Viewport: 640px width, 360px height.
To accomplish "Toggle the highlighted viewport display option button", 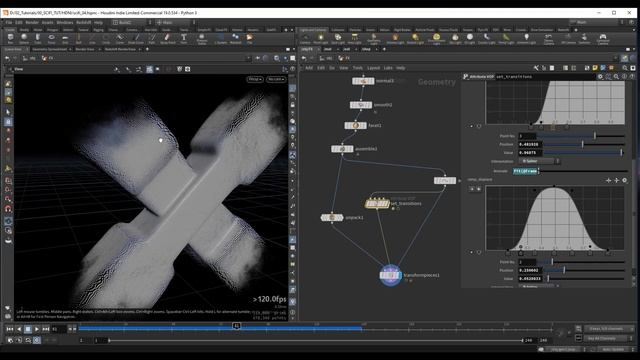I will [149, 69].
